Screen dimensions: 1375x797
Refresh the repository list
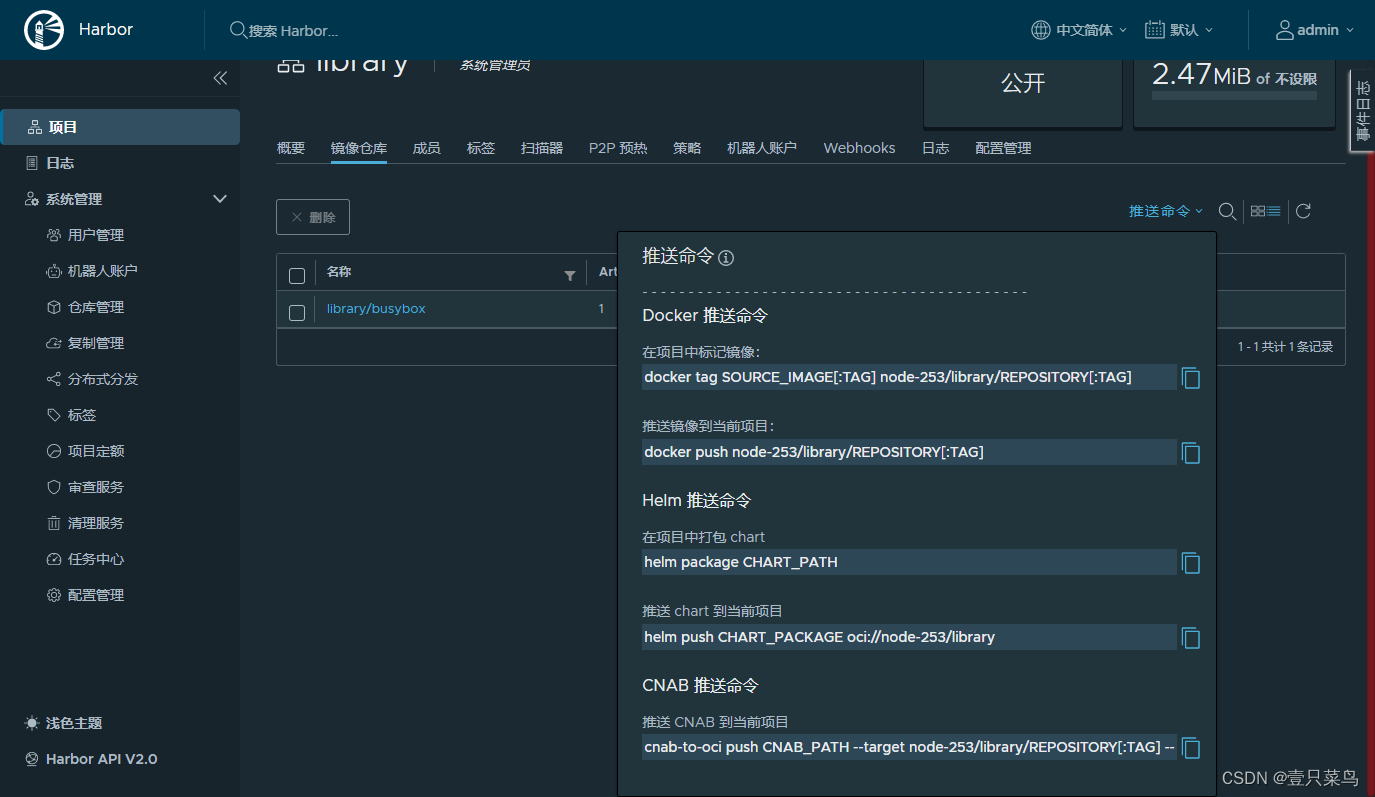coord(1303,211)
